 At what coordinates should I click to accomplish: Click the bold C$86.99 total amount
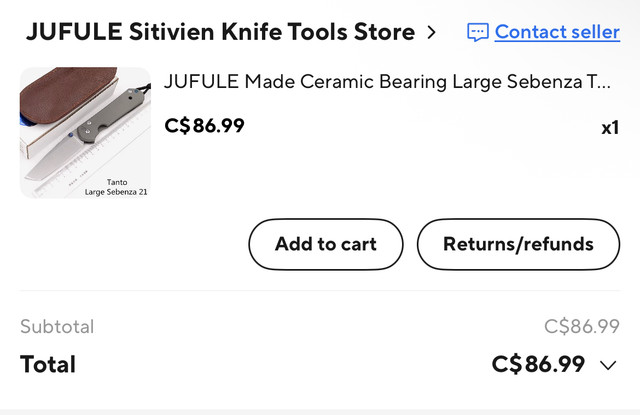[x=538, y=364]
